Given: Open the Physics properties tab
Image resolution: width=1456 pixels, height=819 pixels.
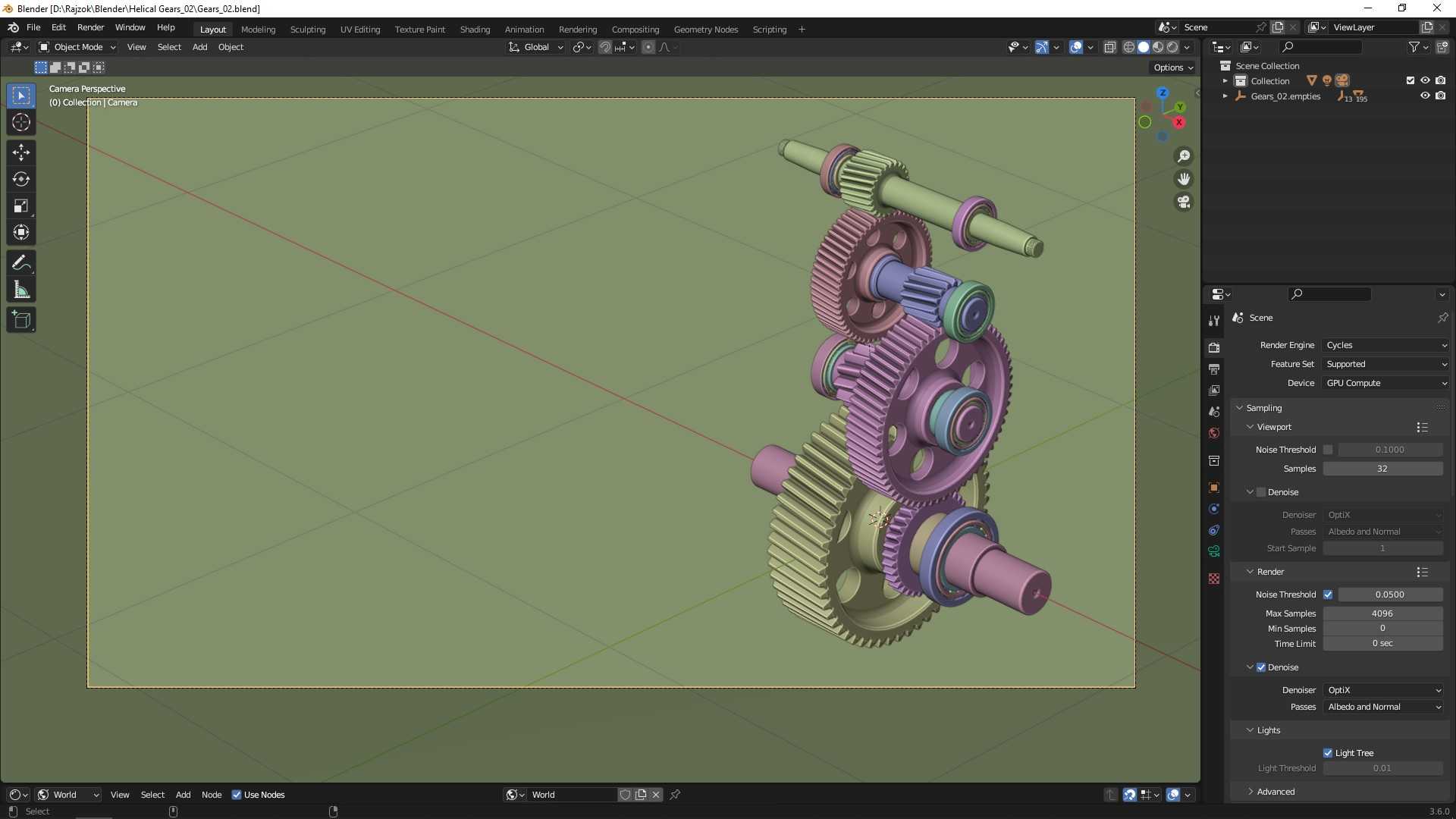Looking at the screenshot, I should pyautogui.click(x=1214, y=509).
